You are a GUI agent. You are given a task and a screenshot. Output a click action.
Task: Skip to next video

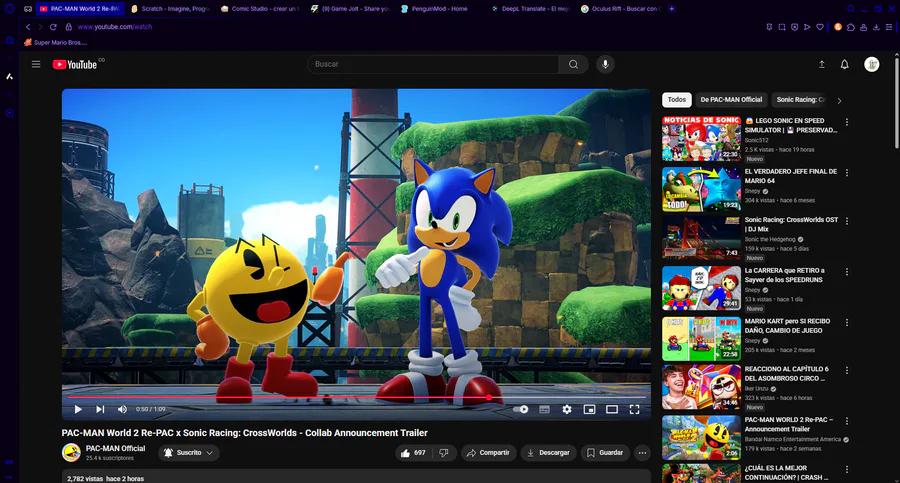(x=100, y=409)
